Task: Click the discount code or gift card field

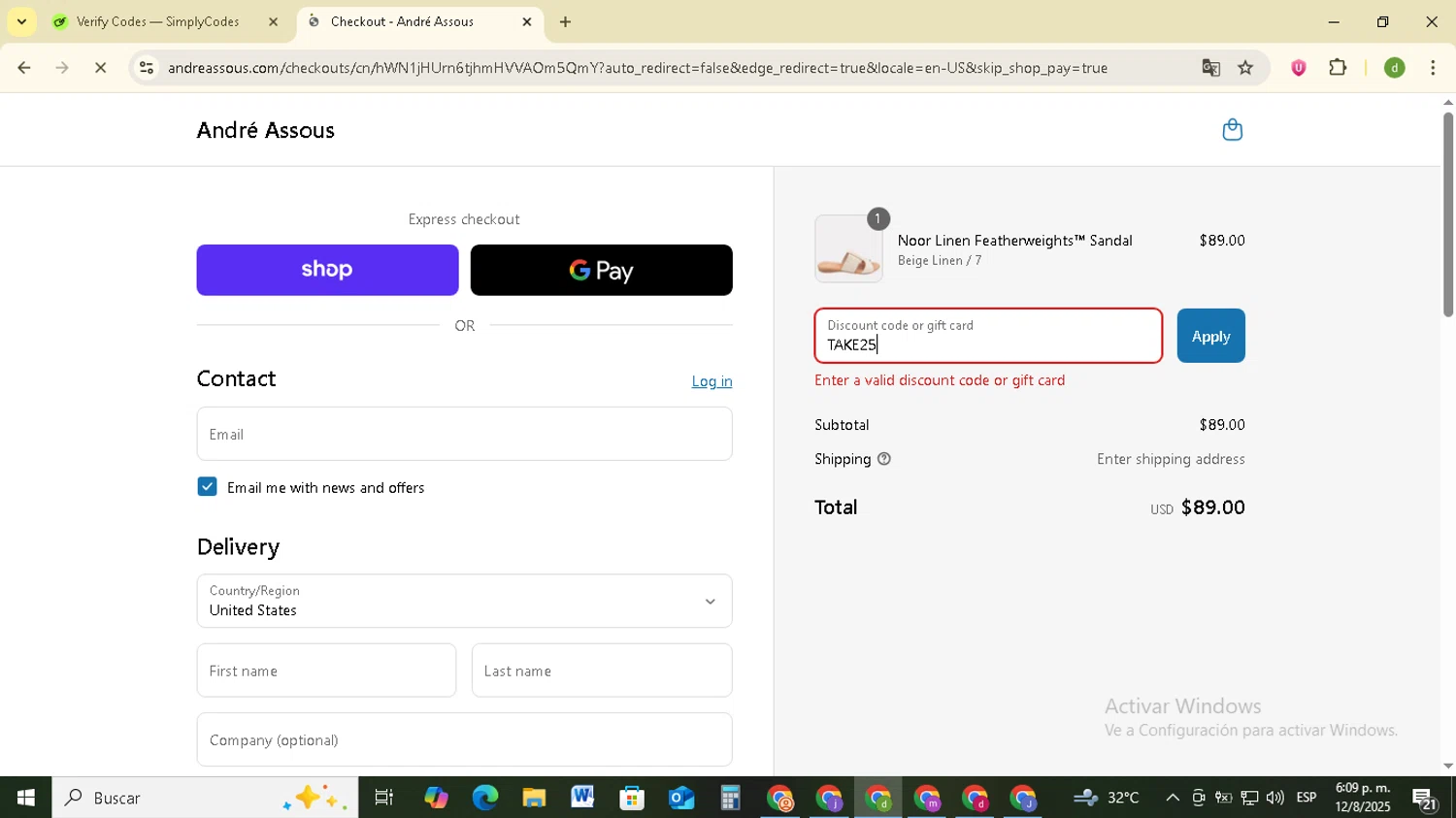Action: 988,336
